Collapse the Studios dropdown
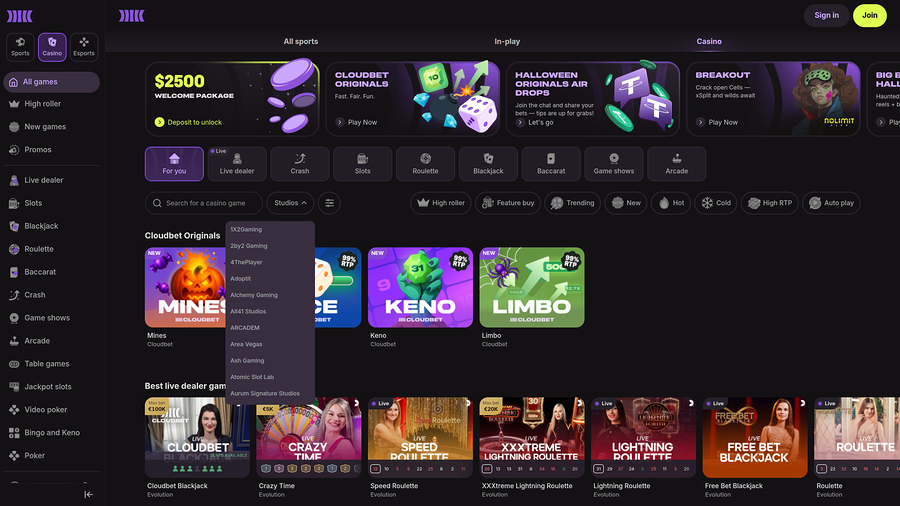Image resolution: width=900 pixels, height=506 pixels. coord(290,203)
